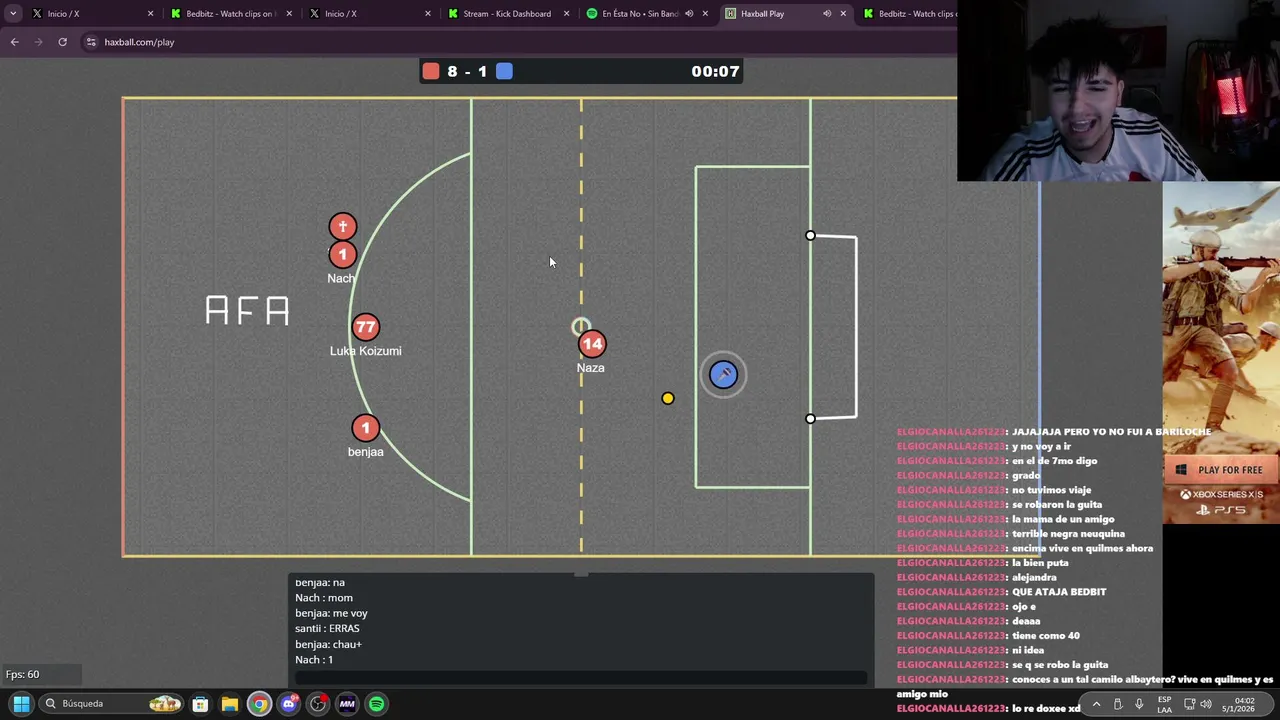
Task: Show hidden system tray icons
Action: tap(1096, 704)
